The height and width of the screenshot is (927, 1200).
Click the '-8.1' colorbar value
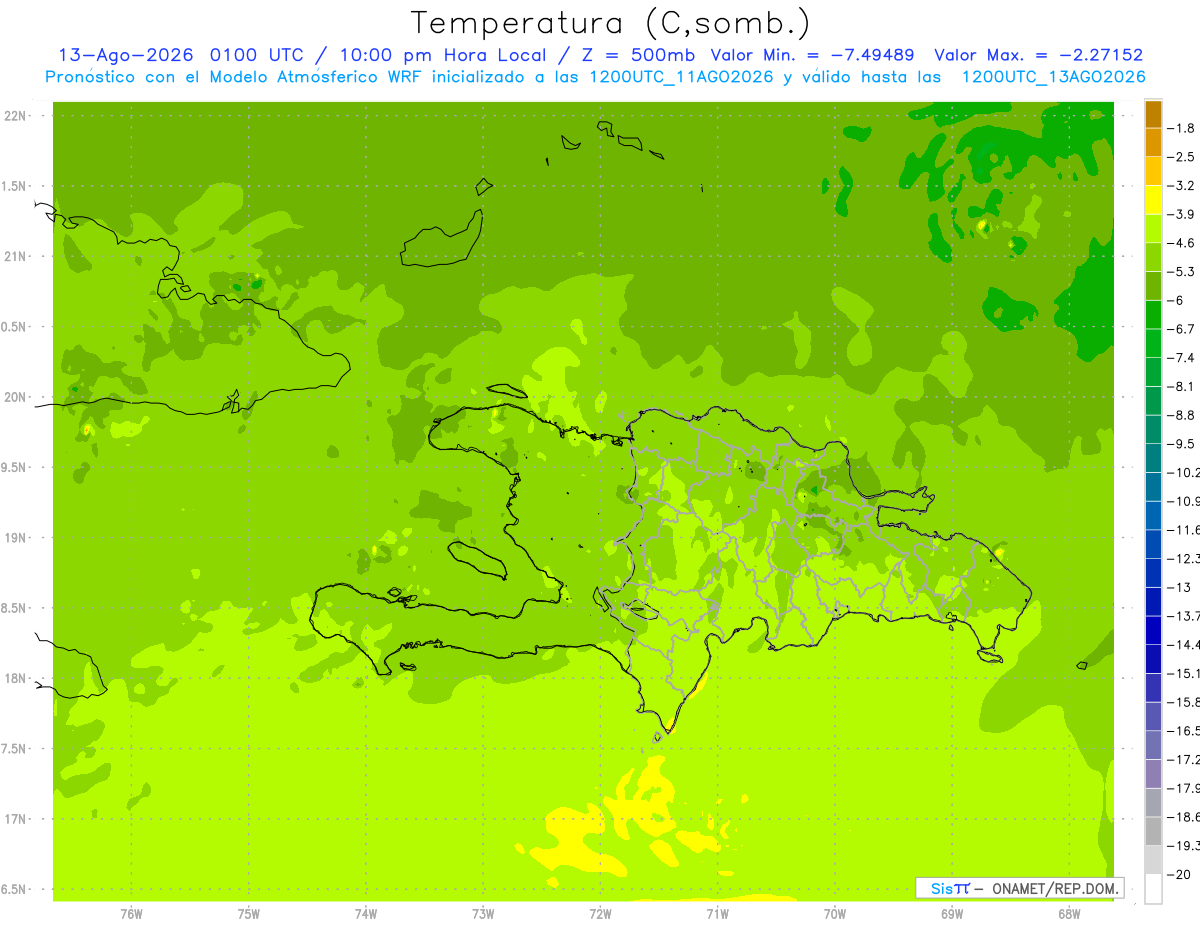[x=1183, y=386]
